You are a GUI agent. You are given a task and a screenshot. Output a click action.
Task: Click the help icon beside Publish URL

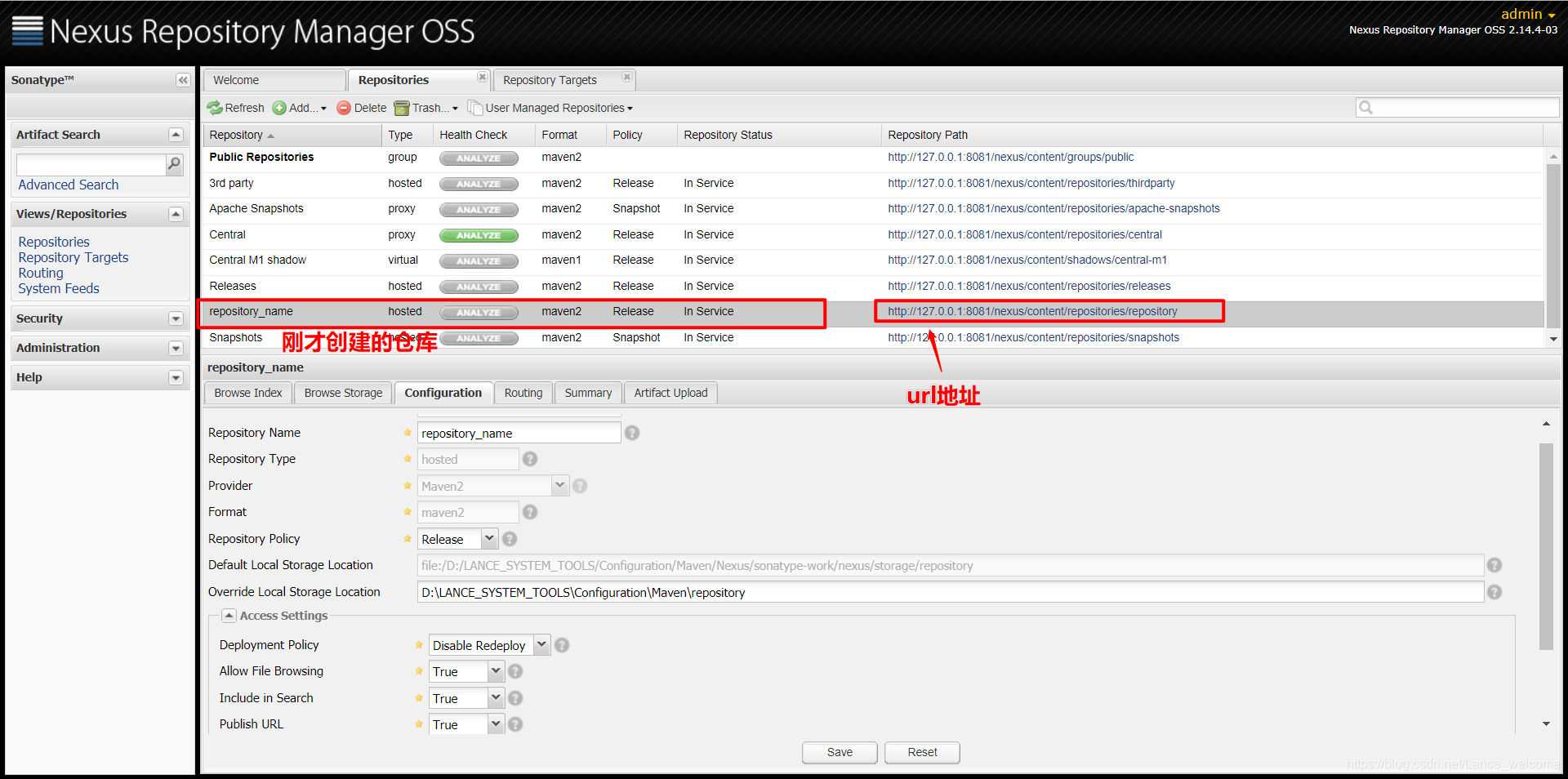[515, 724]
